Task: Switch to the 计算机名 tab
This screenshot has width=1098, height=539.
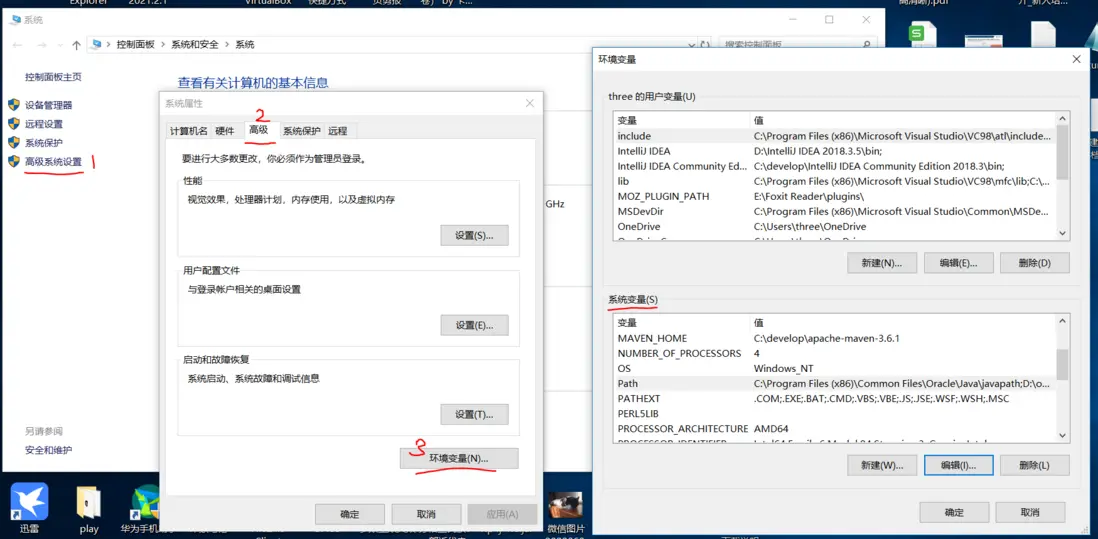Action: [x=188, y=131]
